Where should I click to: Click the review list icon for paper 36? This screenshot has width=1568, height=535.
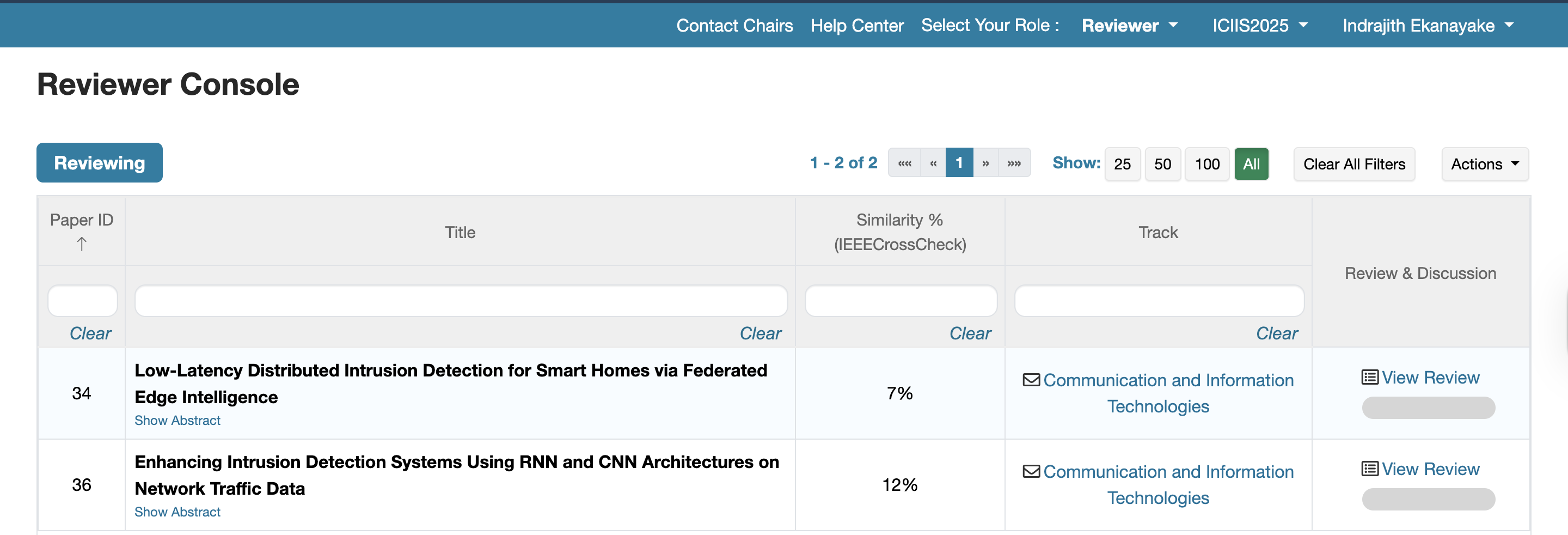[1370, 469]
